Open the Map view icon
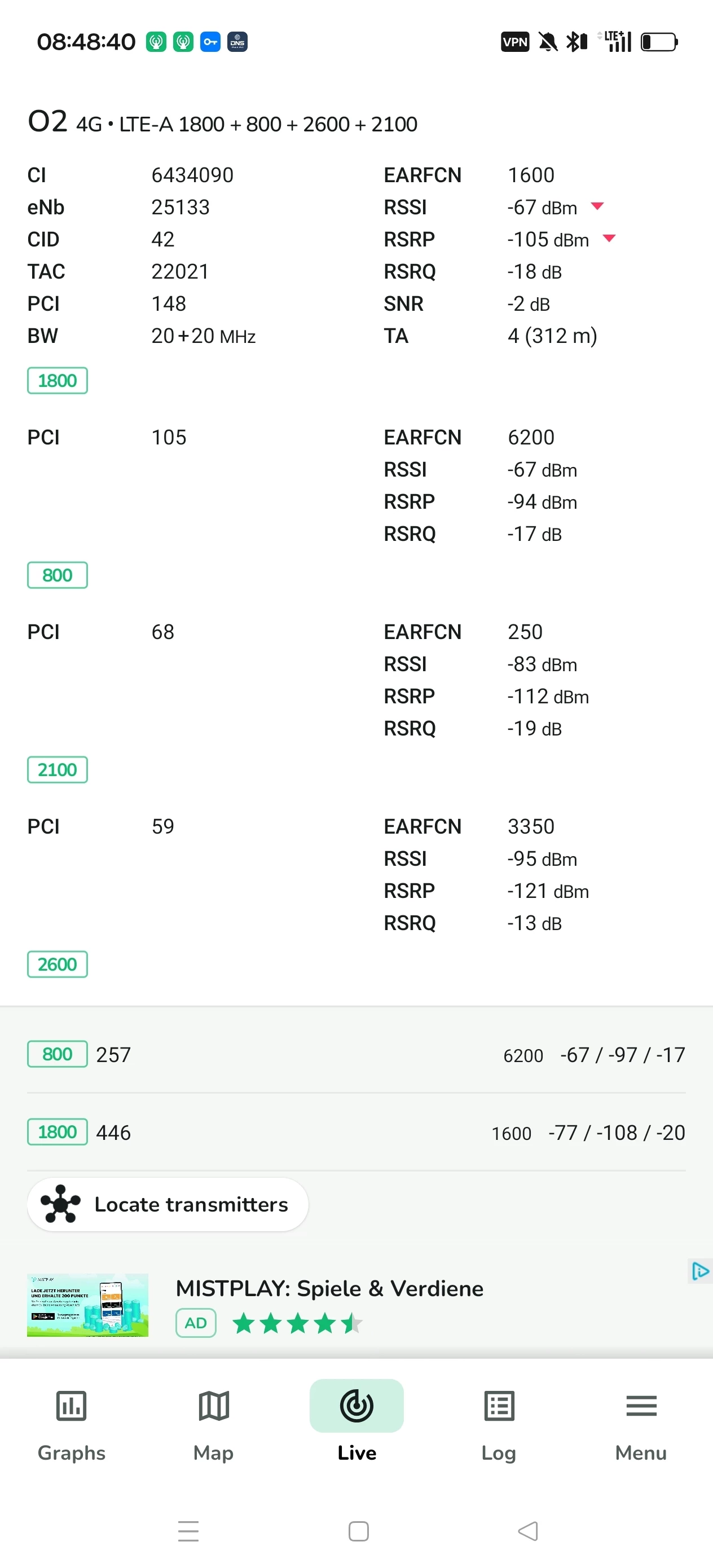 click(x=214, y=1406)
